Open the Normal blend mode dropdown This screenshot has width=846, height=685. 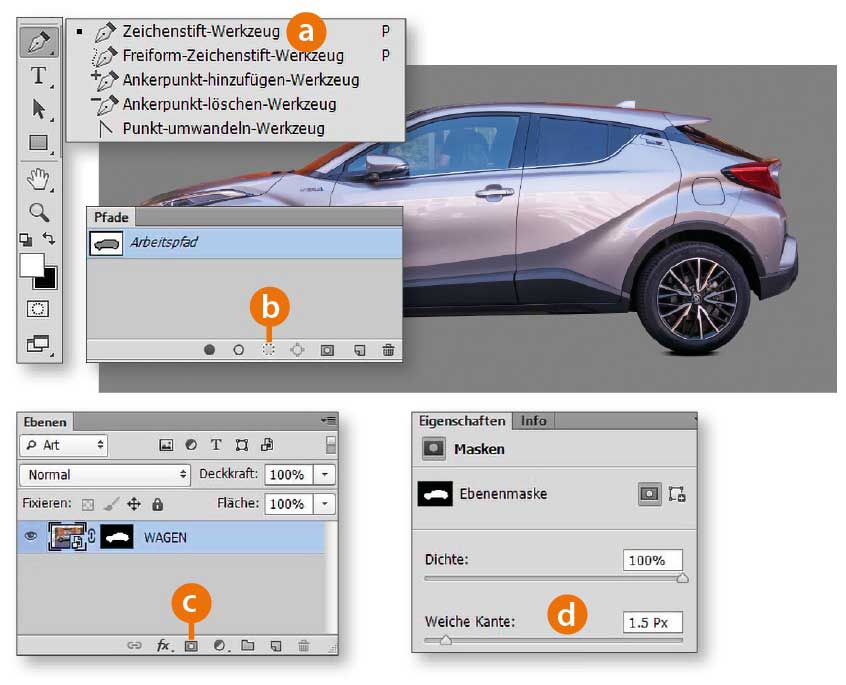(105, 475)
